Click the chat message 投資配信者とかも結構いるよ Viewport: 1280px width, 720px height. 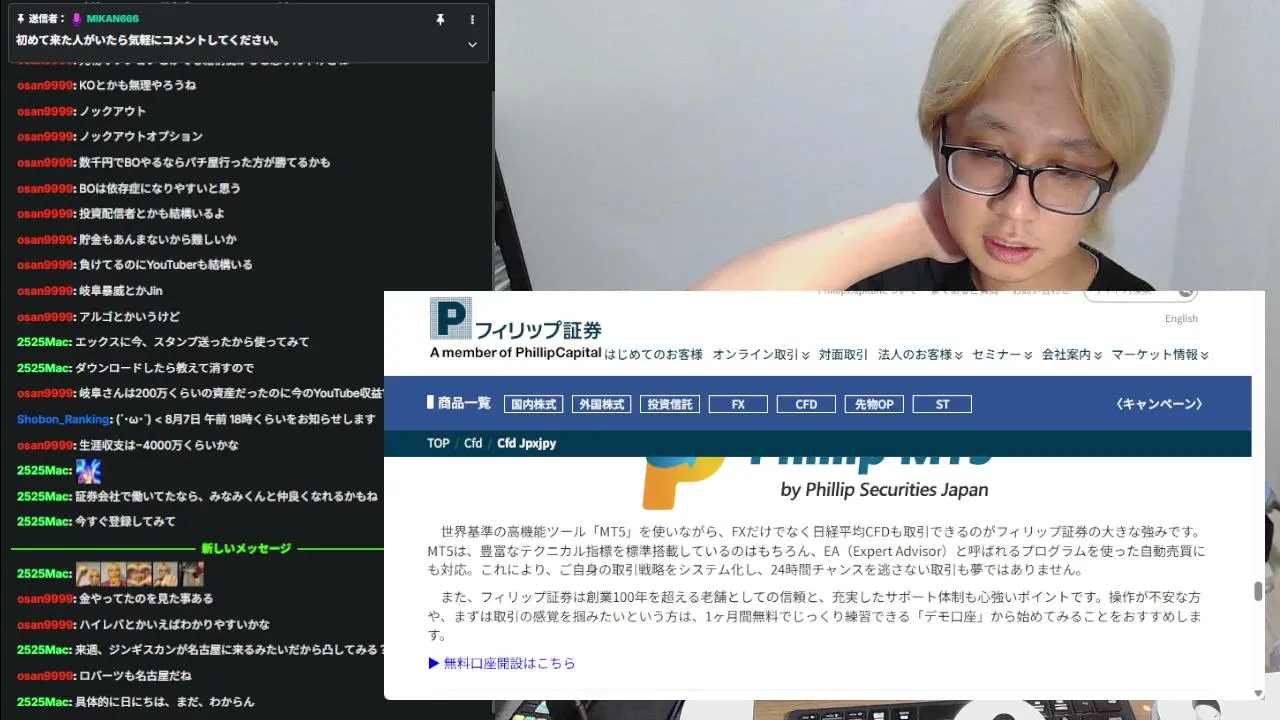point(152,214)
